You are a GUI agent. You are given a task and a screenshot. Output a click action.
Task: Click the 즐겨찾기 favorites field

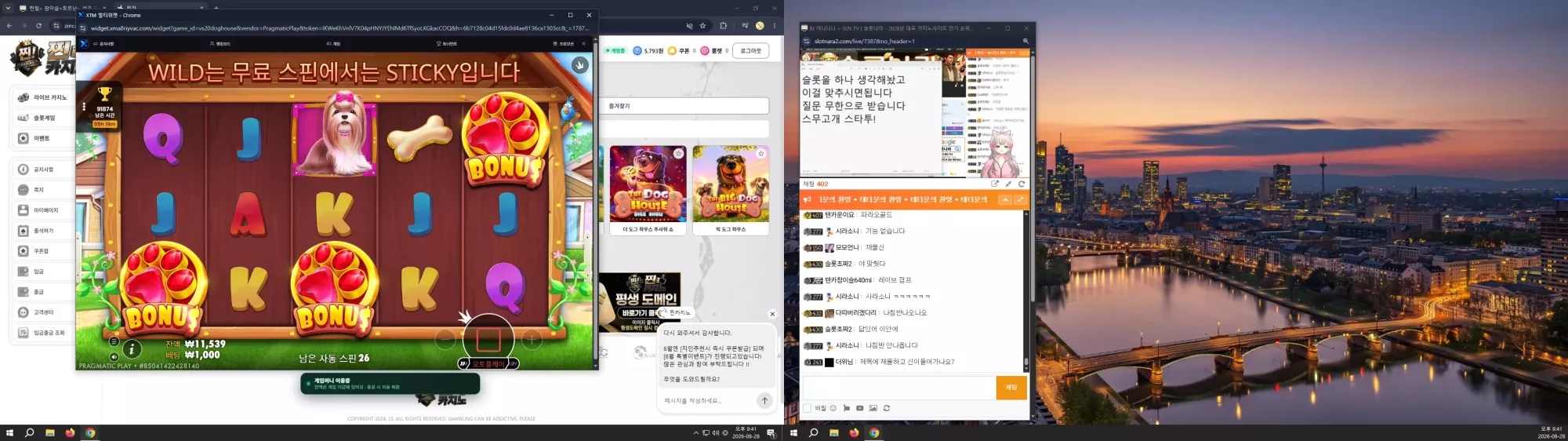click(x=684, y=106)
